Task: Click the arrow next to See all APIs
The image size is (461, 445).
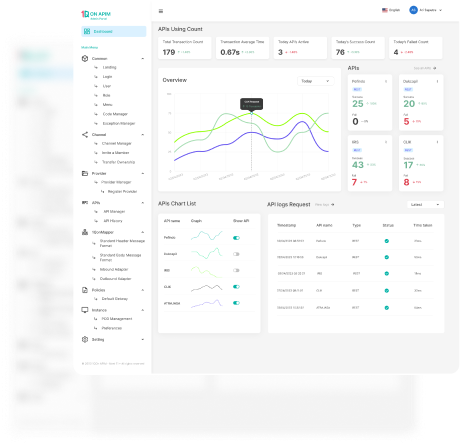Action: [435, 68]
